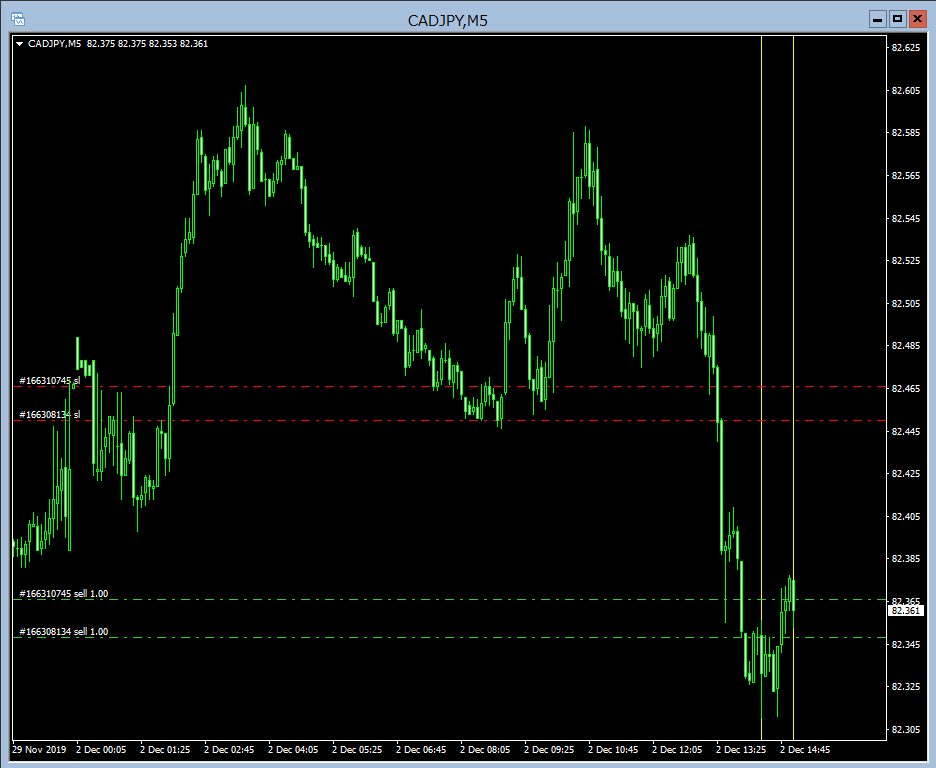The height and width of the screenshot is (768, 936).
Task: Click the 29 Nov 2019 date label
Action: click(x=39, y=750)
